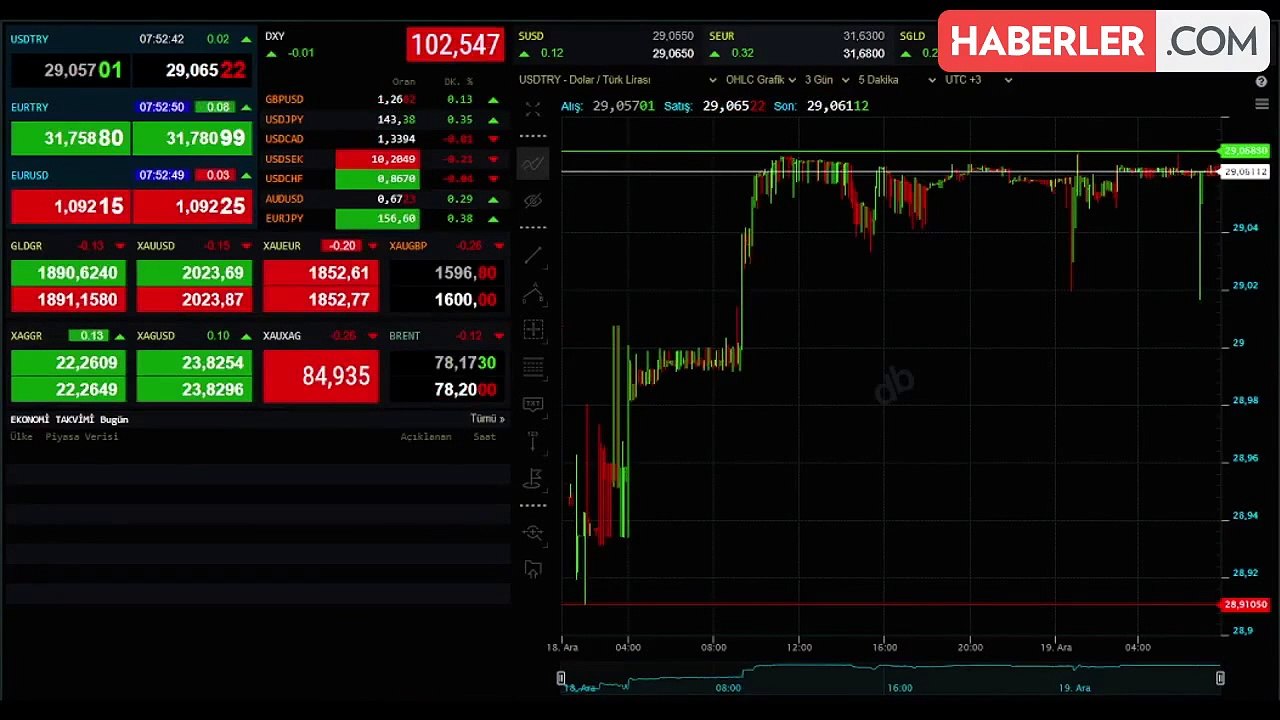Click the green up arrow under SEUR
Screen dimensions: 1280x720
point(715,53)
